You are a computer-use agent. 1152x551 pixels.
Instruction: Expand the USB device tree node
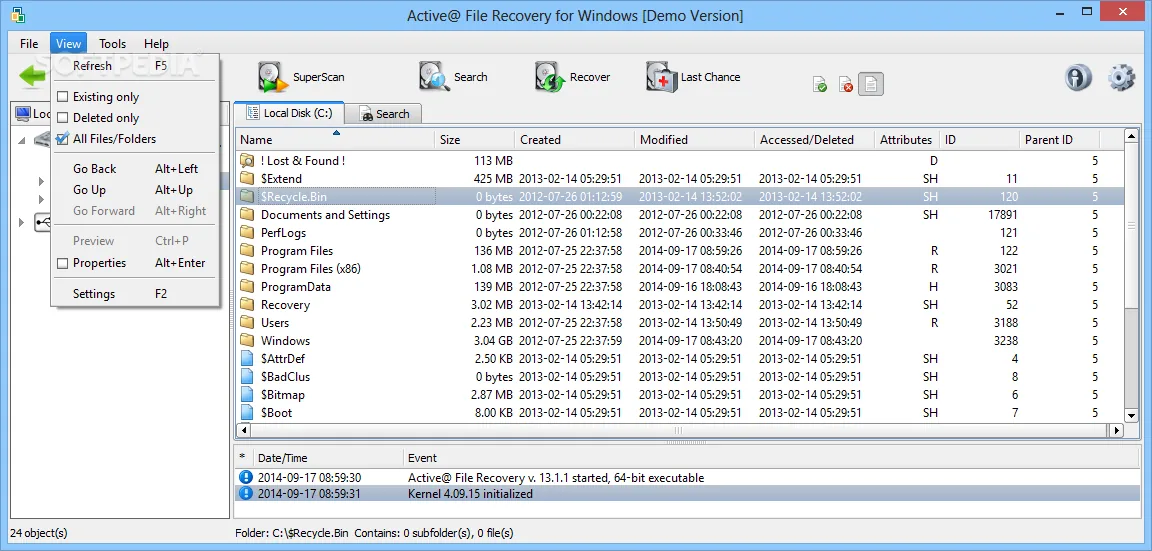click(x=21, y=222)
